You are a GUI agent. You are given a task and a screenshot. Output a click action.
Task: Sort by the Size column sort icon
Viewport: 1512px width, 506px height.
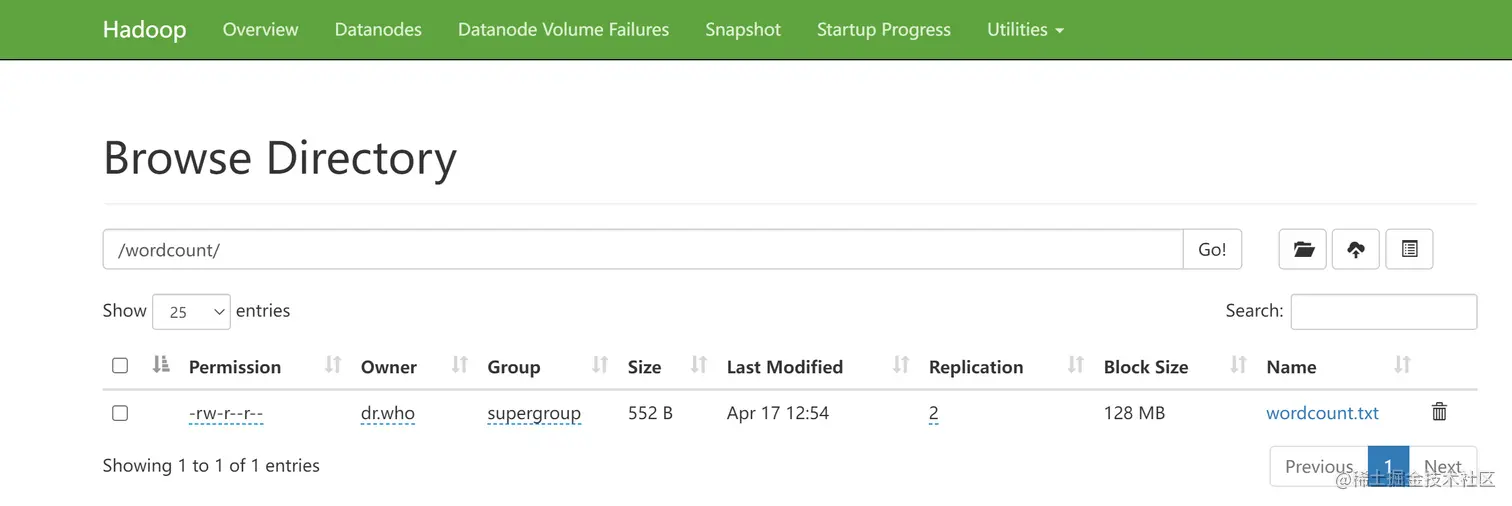pos(699,366)
